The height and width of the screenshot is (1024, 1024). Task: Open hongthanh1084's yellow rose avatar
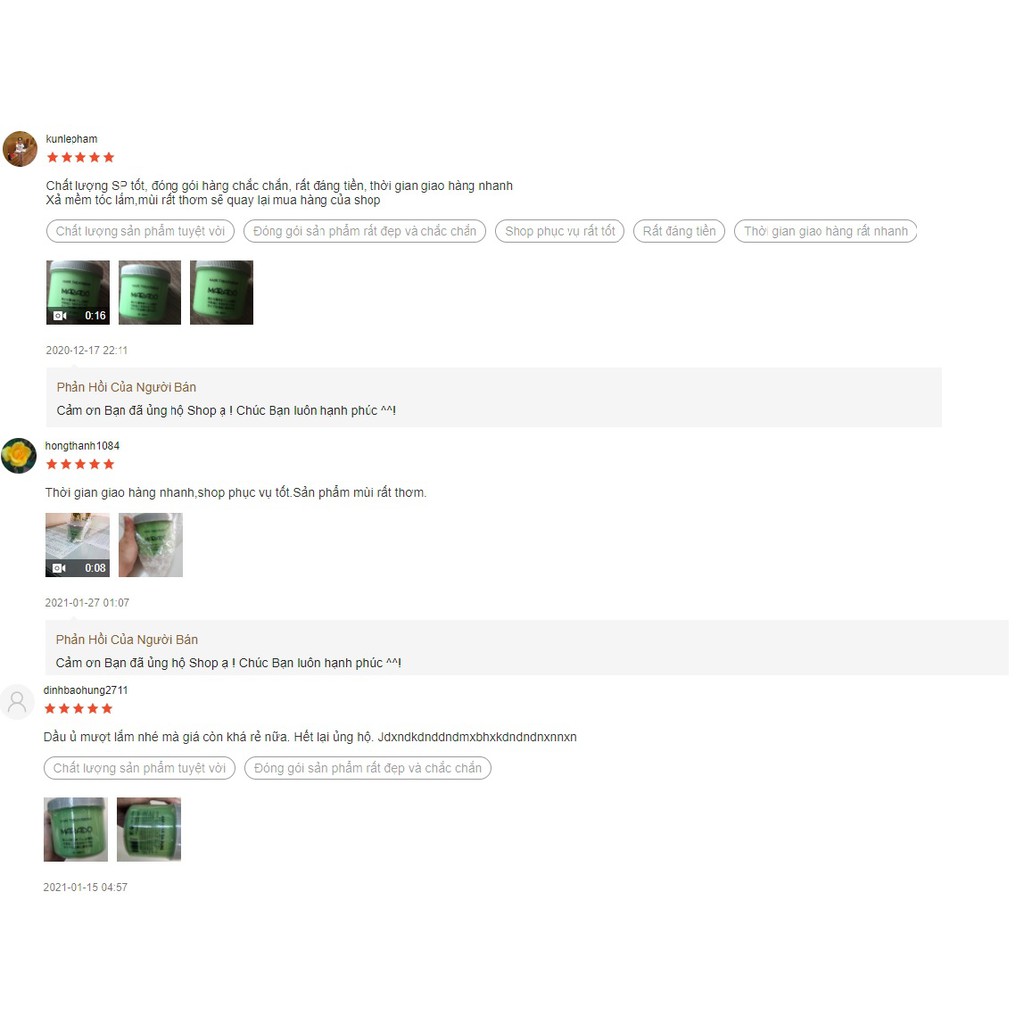(19, 456)
